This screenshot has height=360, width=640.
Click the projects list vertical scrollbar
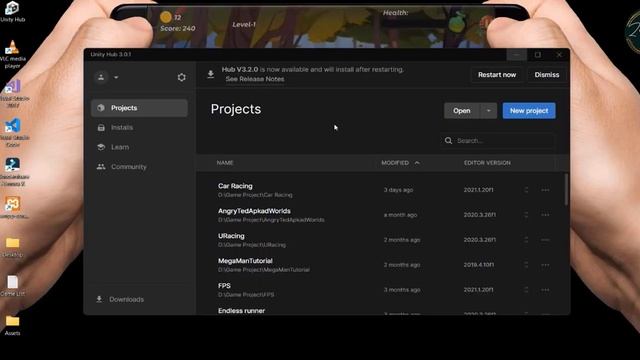566,190
